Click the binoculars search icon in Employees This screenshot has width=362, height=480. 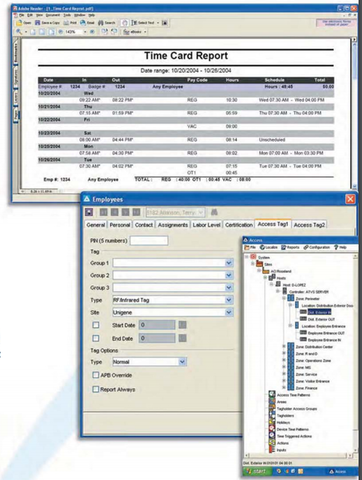coord(214,212)
